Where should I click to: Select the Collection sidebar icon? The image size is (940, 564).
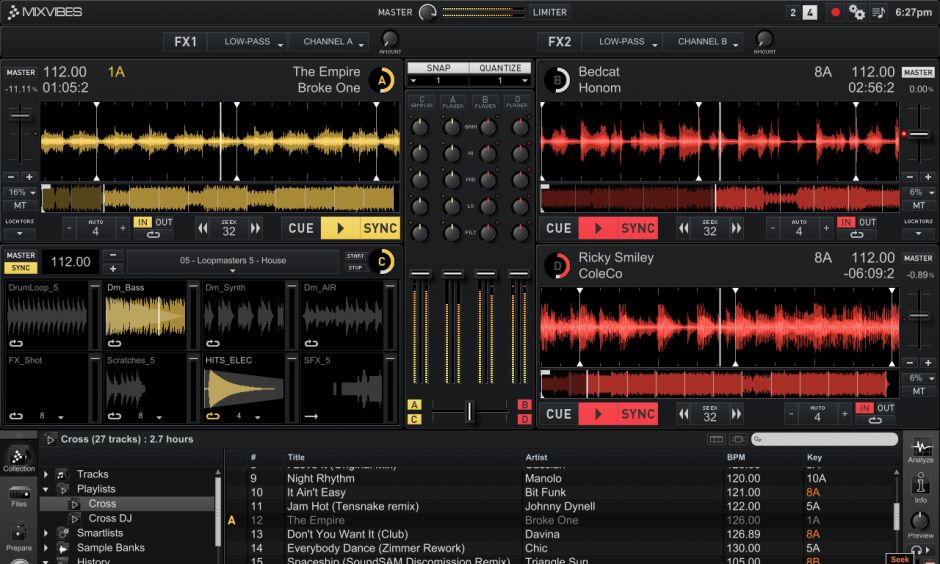point(19,458)
